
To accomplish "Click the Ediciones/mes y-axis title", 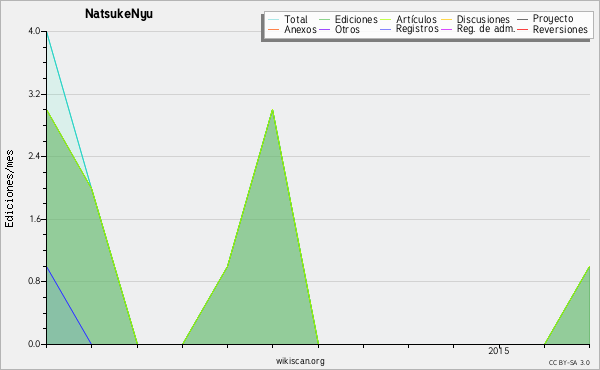I will coord(9,189).
